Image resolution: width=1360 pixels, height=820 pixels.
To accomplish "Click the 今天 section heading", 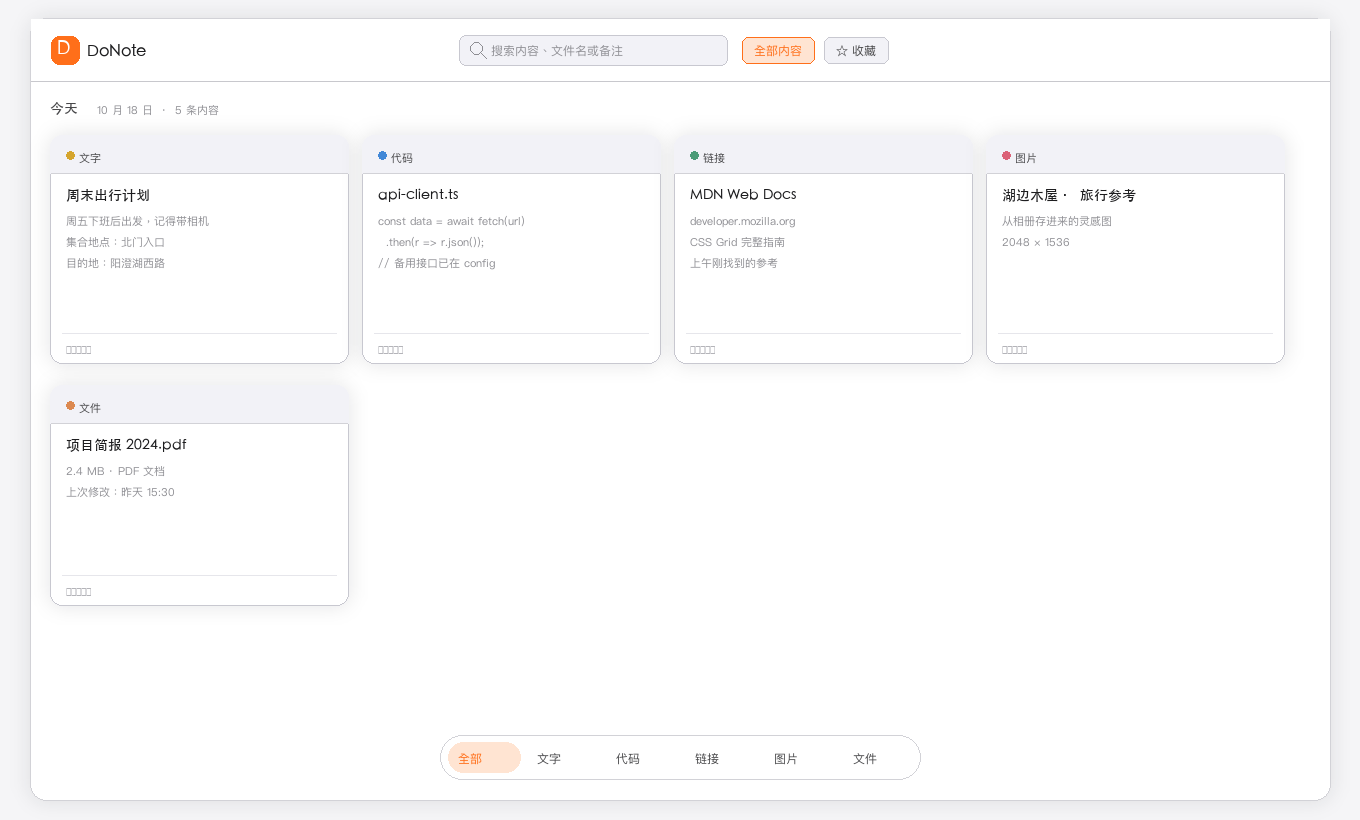I will pyautogui.click(x=64, y=108).
